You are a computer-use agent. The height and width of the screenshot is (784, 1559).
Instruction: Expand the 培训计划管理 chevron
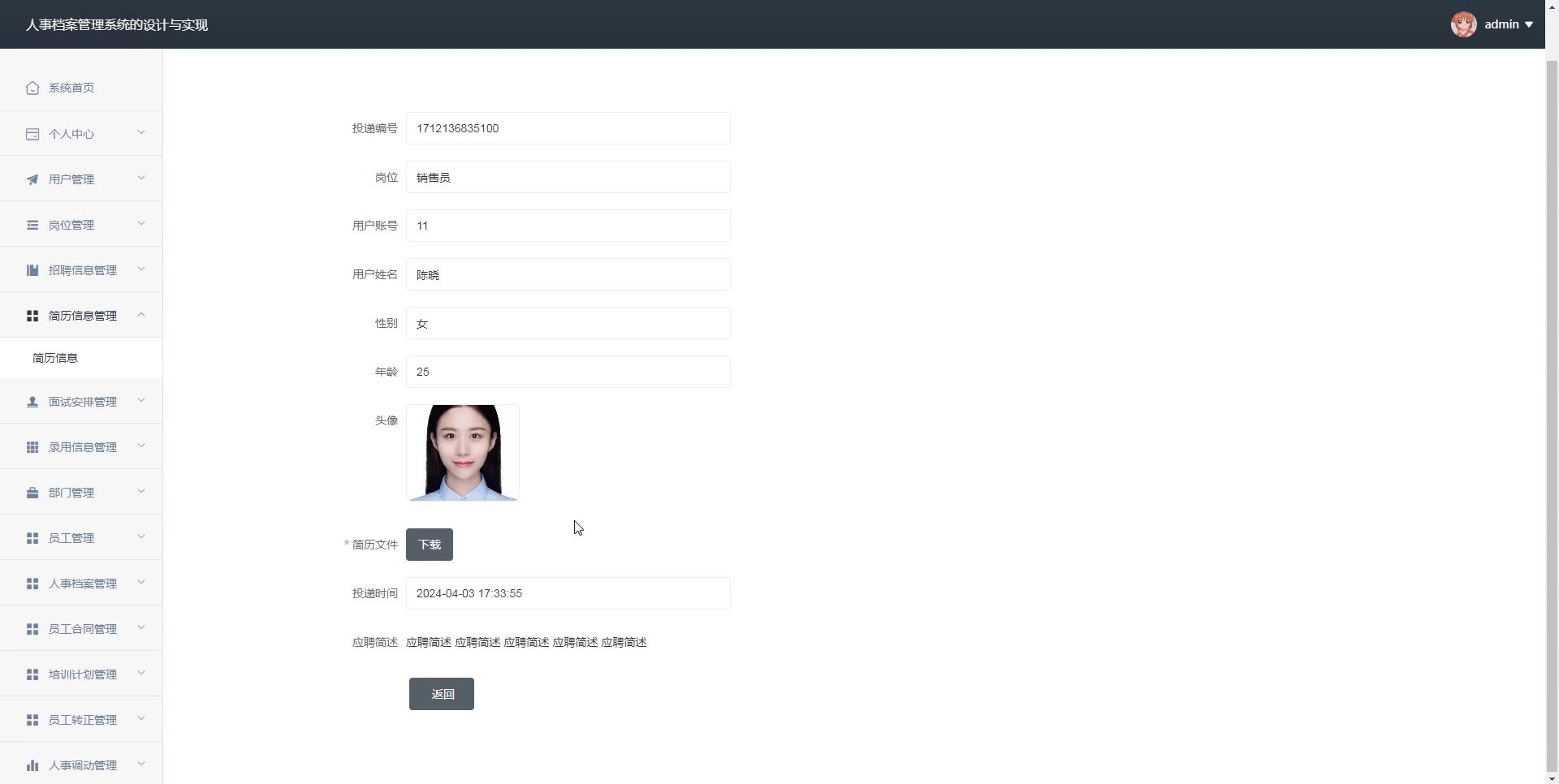click(141, 673)
